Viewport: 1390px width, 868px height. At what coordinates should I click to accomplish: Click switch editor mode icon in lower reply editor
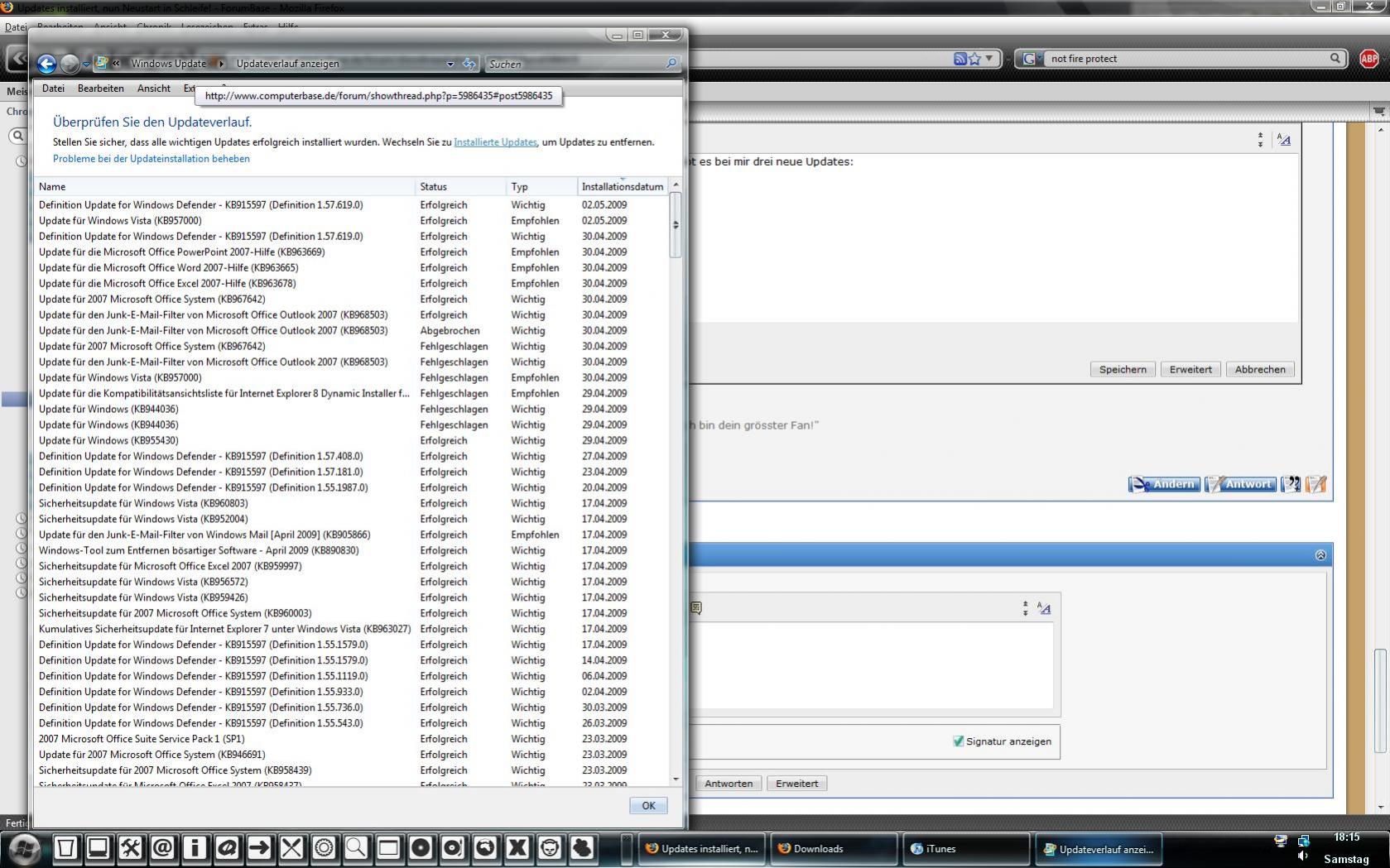tap(1044, 608)
